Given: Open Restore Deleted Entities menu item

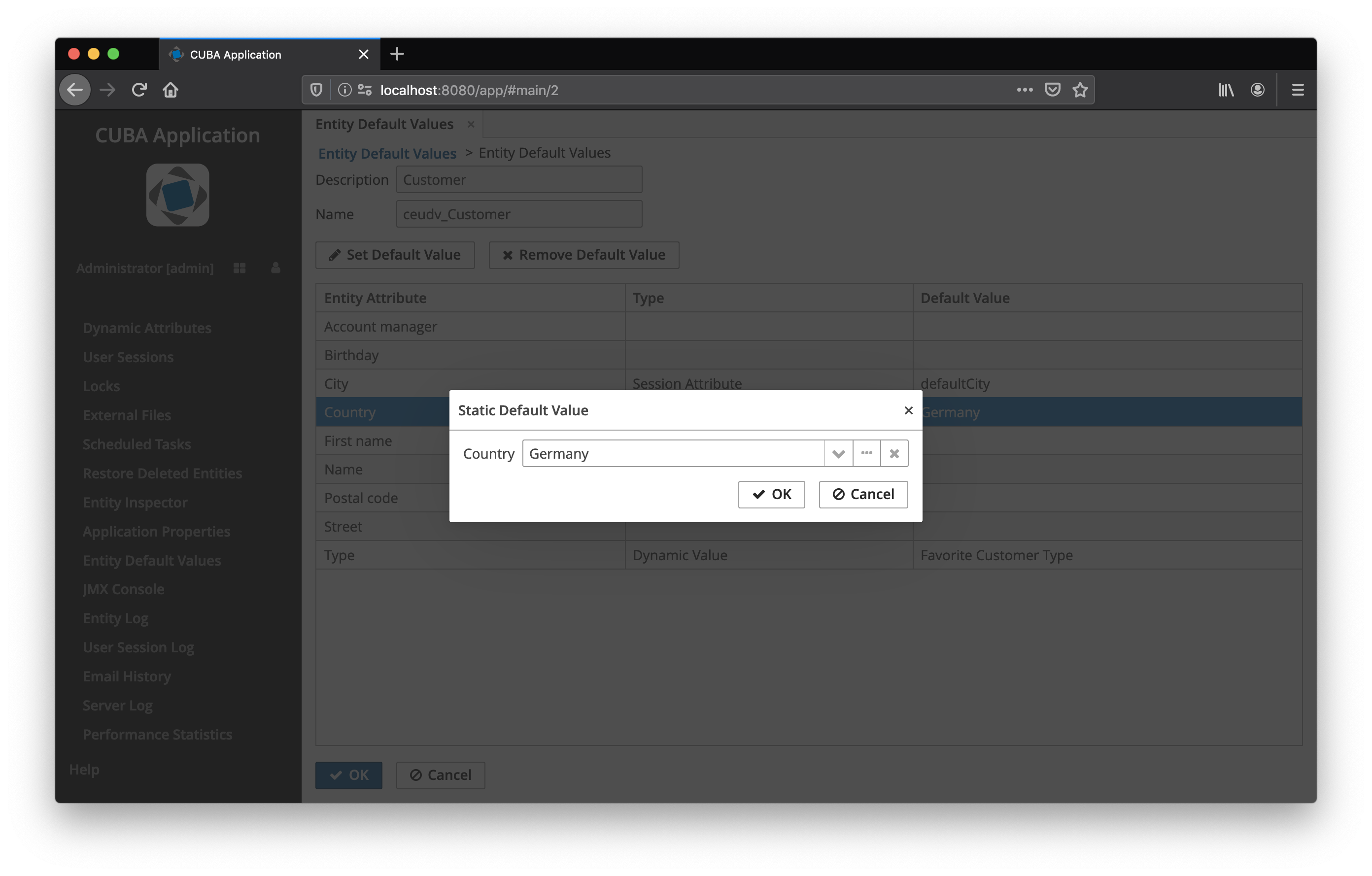Looking at the screenshot, I should click(163, 473).
